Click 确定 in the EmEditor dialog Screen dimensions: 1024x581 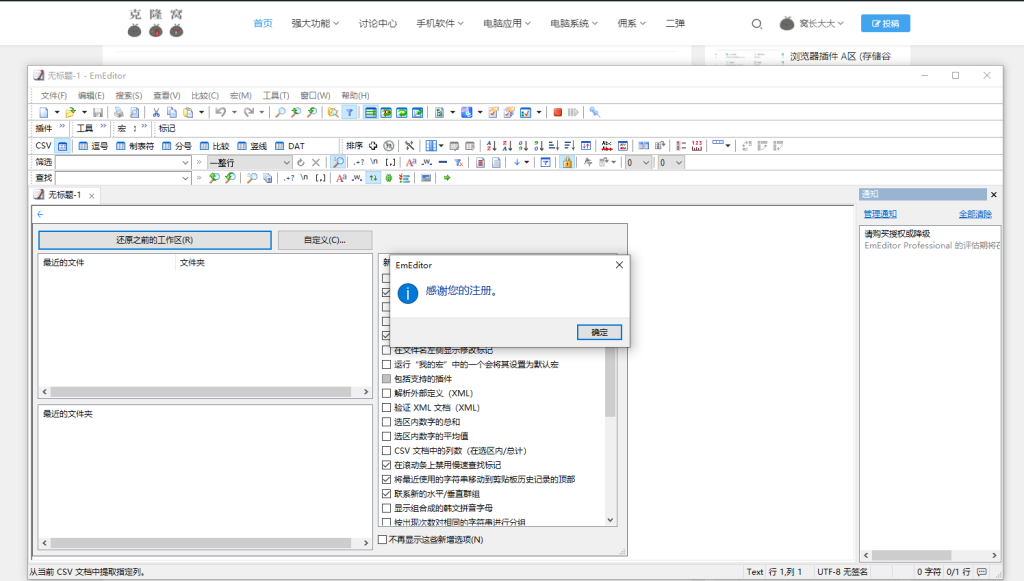pyautogui.click(x=599, y=332)
